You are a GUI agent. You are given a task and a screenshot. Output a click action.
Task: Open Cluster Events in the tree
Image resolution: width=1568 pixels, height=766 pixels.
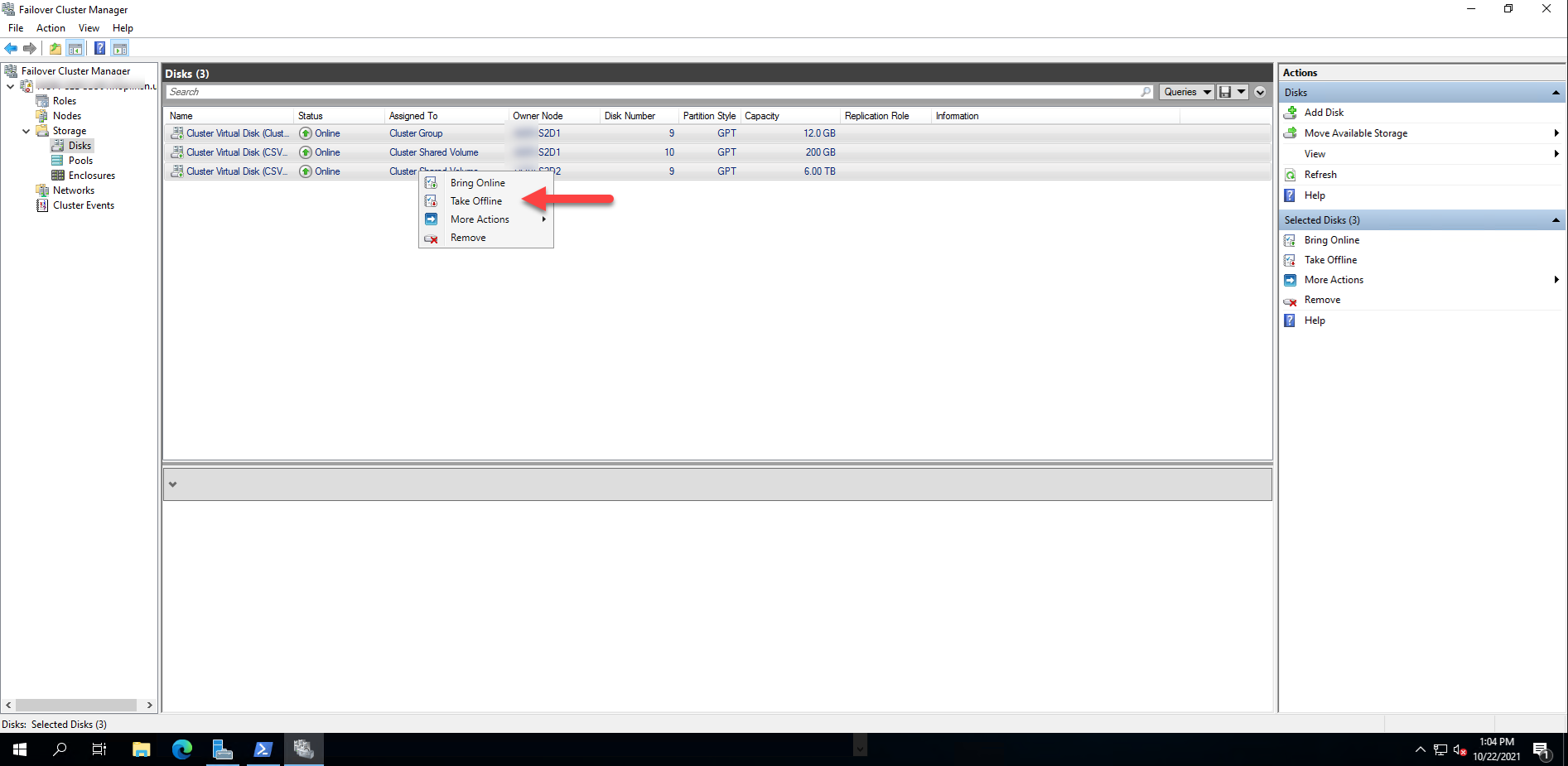tap(84, 205)
